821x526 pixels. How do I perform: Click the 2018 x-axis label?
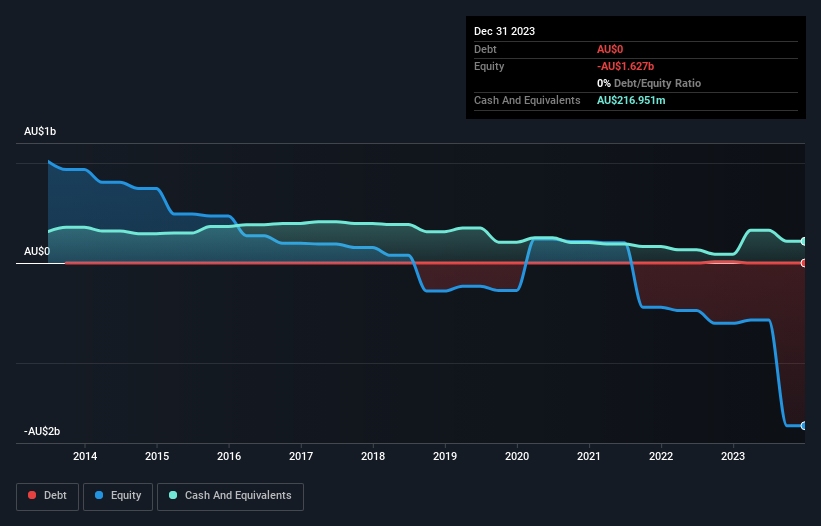(373, 456)
